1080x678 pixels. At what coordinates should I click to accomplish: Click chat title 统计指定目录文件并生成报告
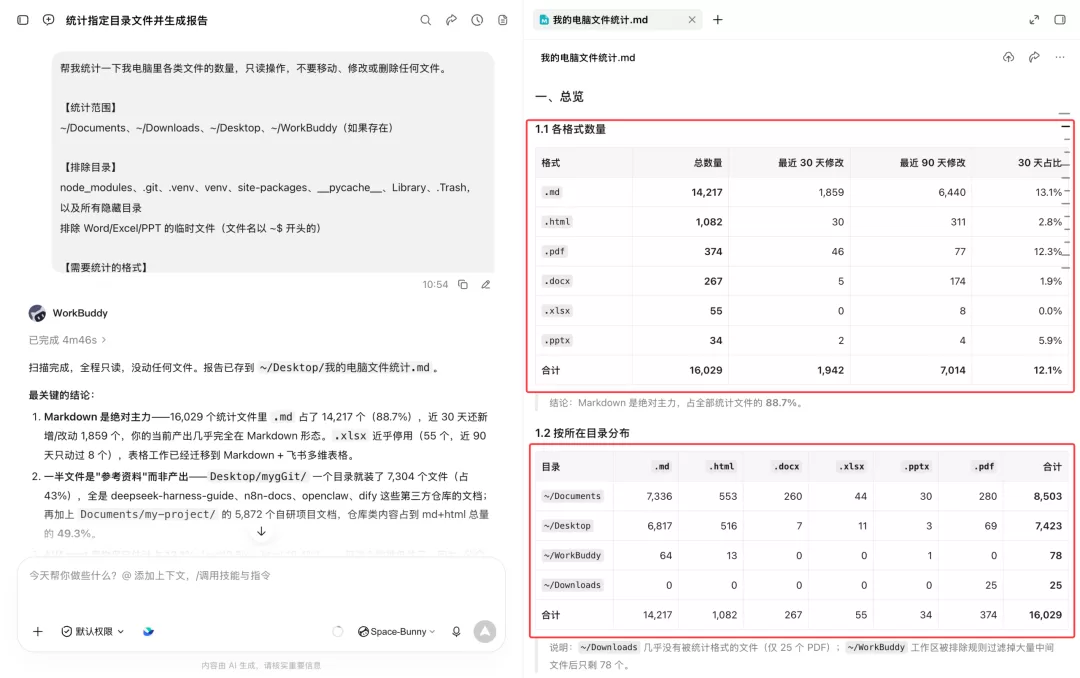click(x=136, y=21)
